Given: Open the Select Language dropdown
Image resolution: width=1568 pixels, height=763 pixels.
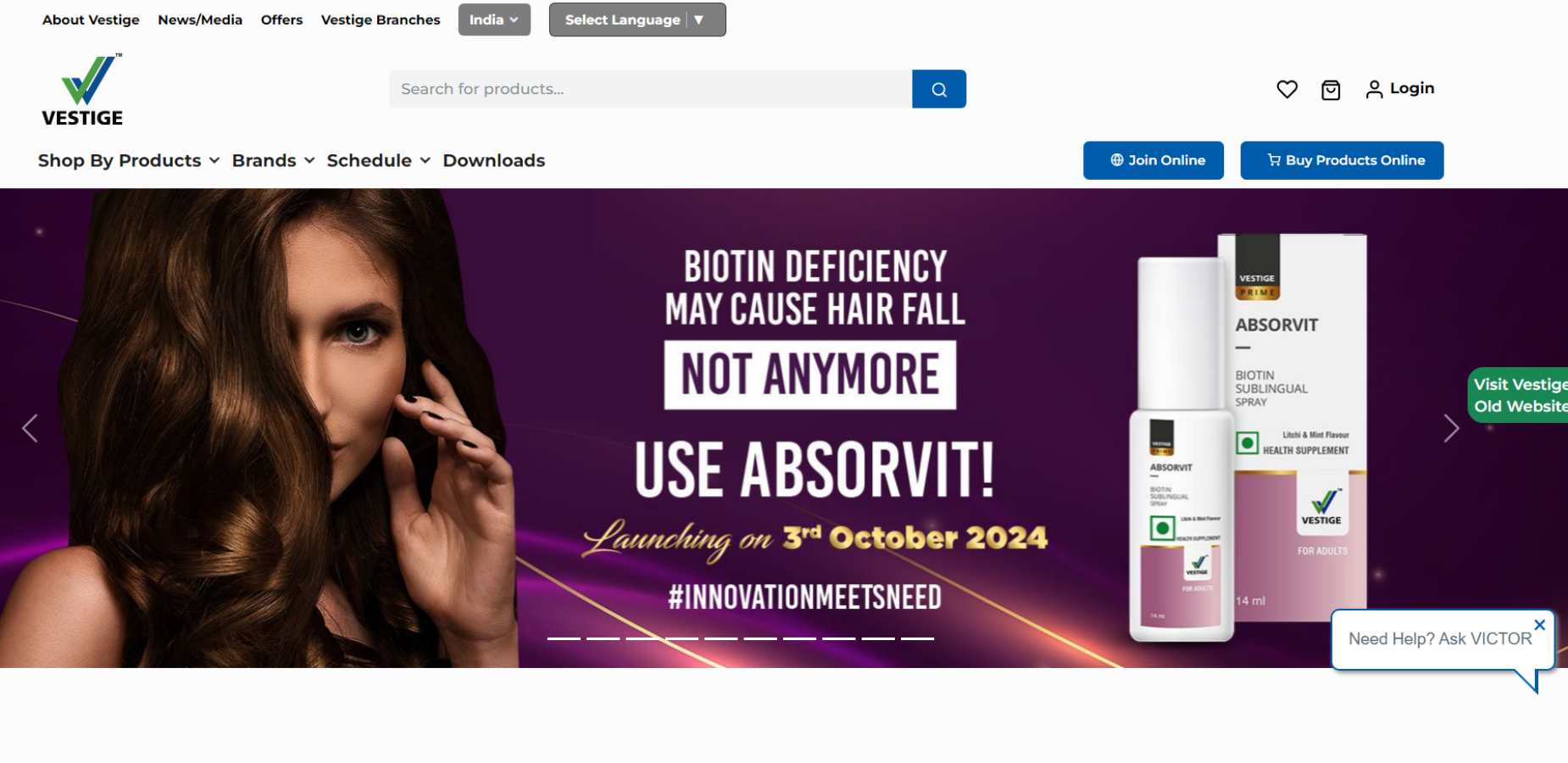Looking at the screenshot, I should (x=637, y=19).
